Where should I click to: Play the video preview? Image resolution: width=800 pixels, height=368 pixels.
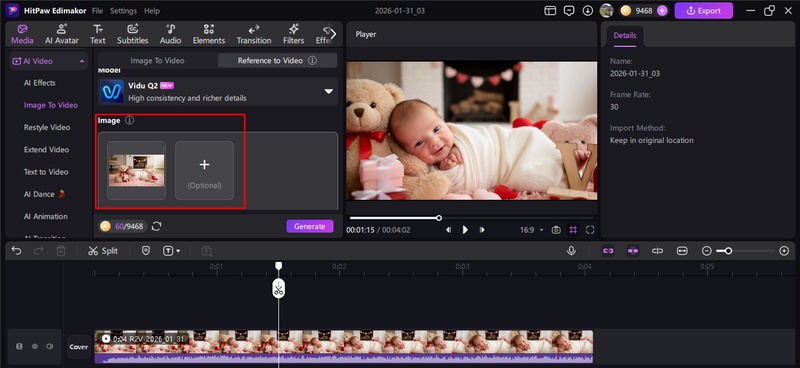click(465, 230)
